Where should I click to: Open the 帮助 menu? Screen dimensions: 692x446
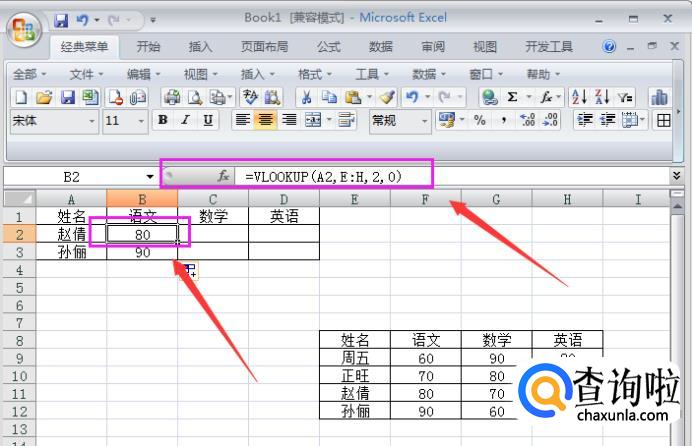543,74
